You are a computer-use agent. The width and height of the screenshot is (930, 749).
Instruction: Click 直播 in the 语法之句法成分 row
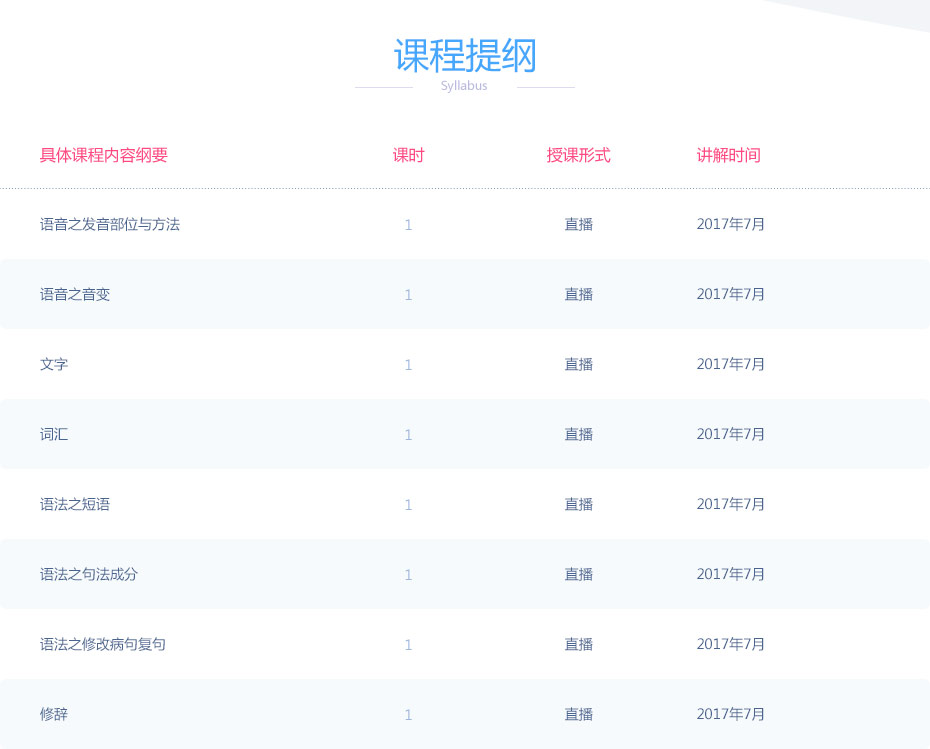(x=579, y=574)
